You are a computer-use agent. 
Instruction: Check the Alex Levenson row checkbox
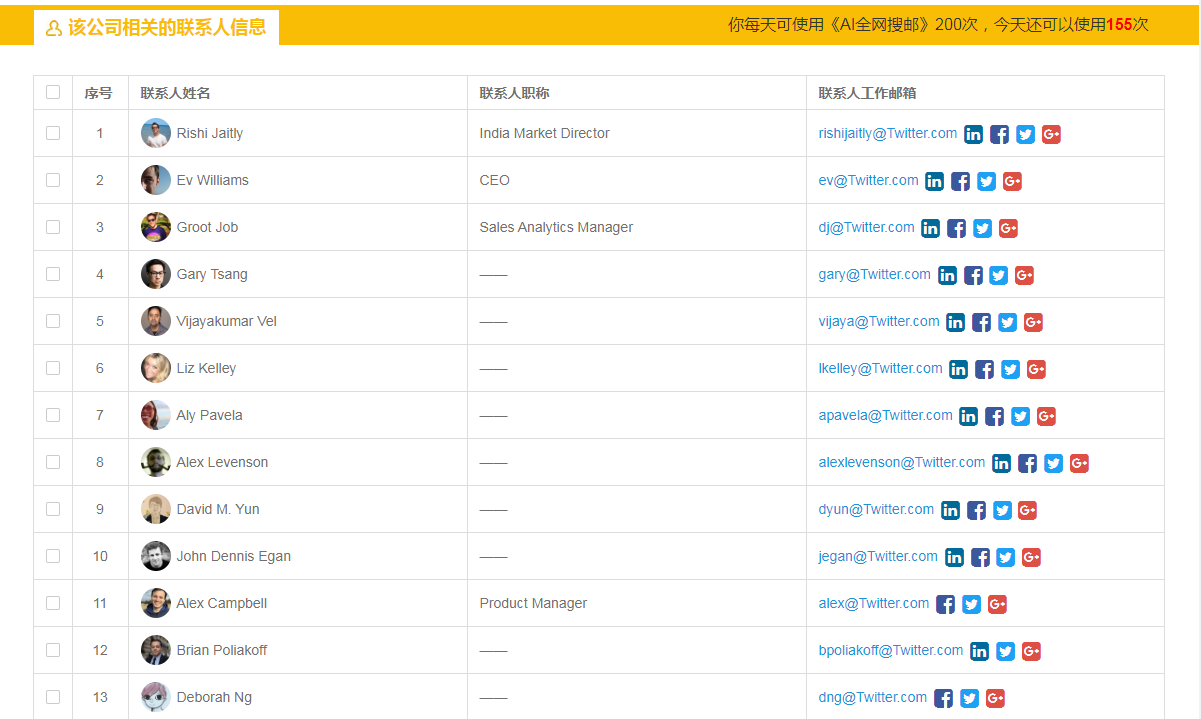pos(53,462)
